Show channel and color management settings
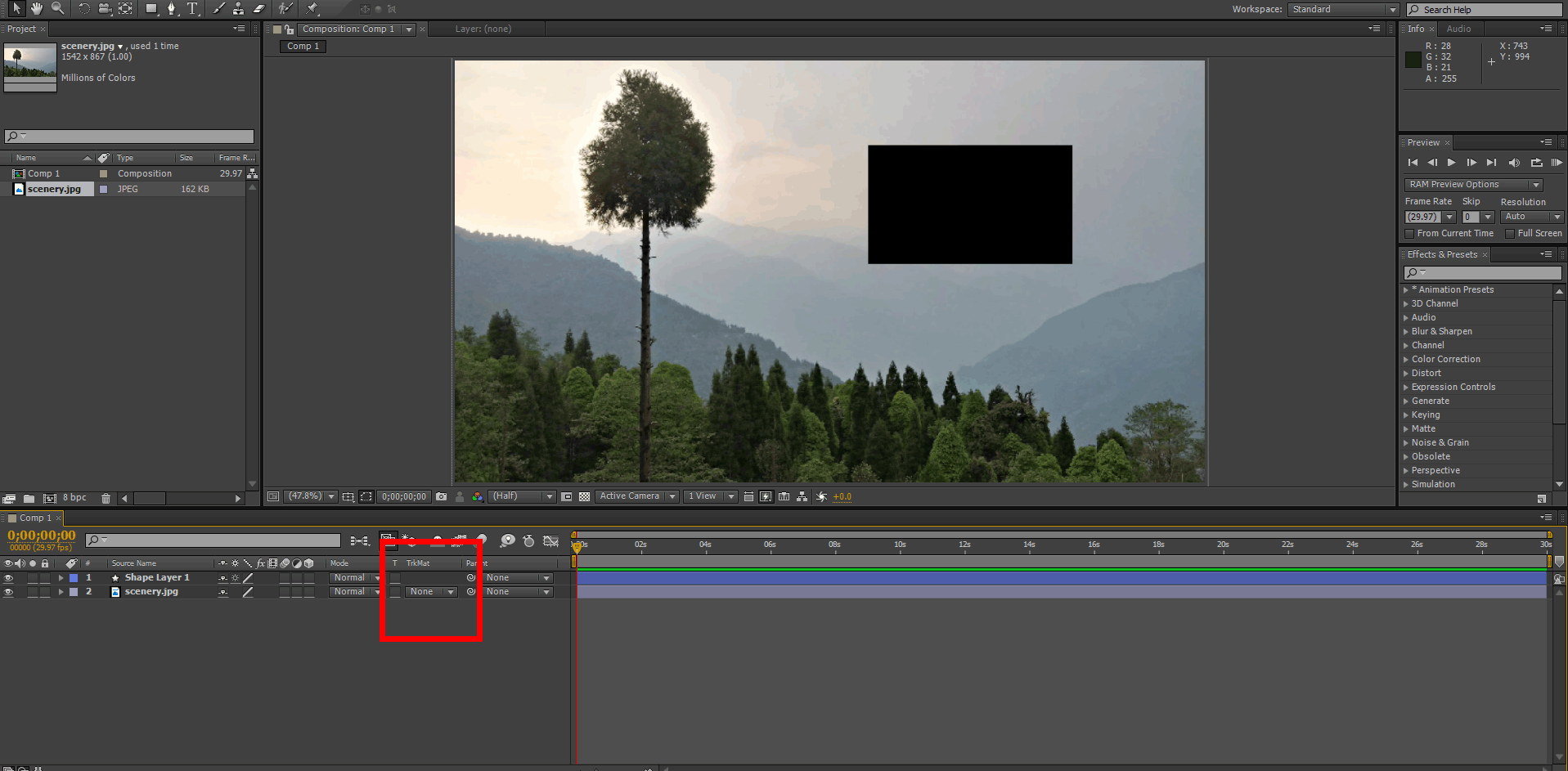This screenshot has width=1568, height=771. tap(478, 496)
